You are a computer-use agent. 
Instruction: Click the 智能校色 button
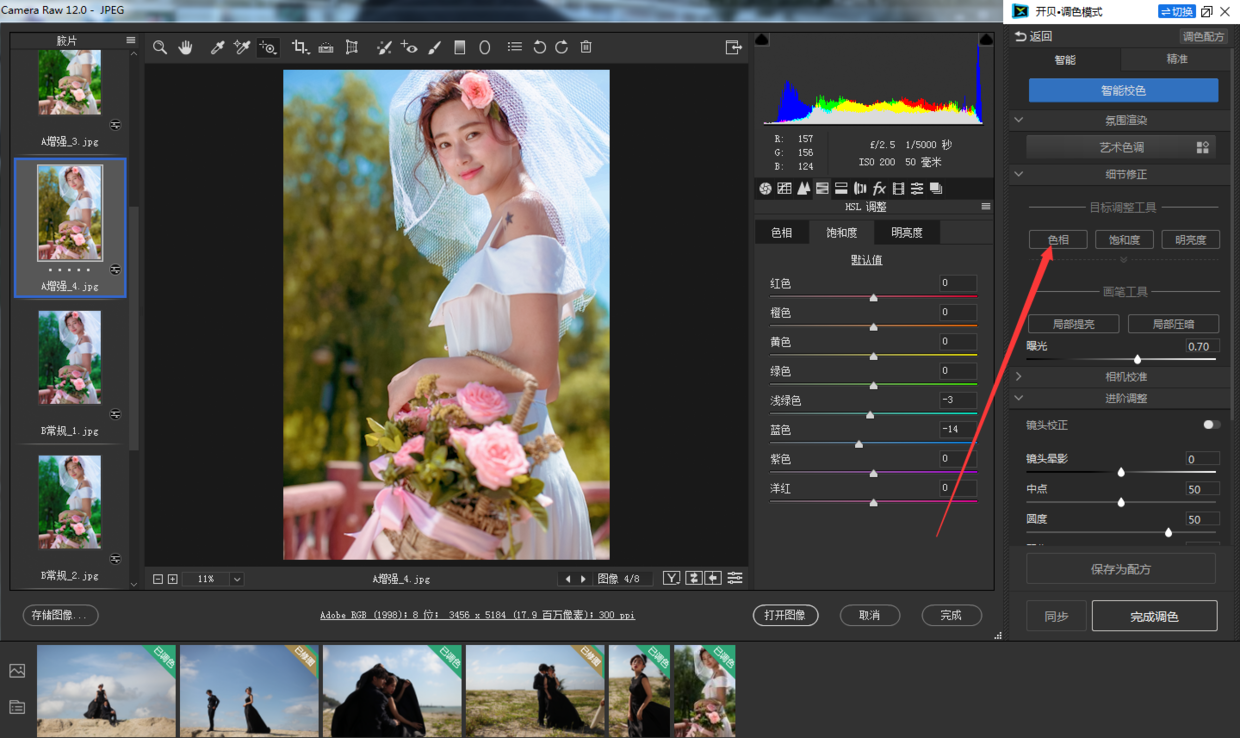tap(1123, 90)
